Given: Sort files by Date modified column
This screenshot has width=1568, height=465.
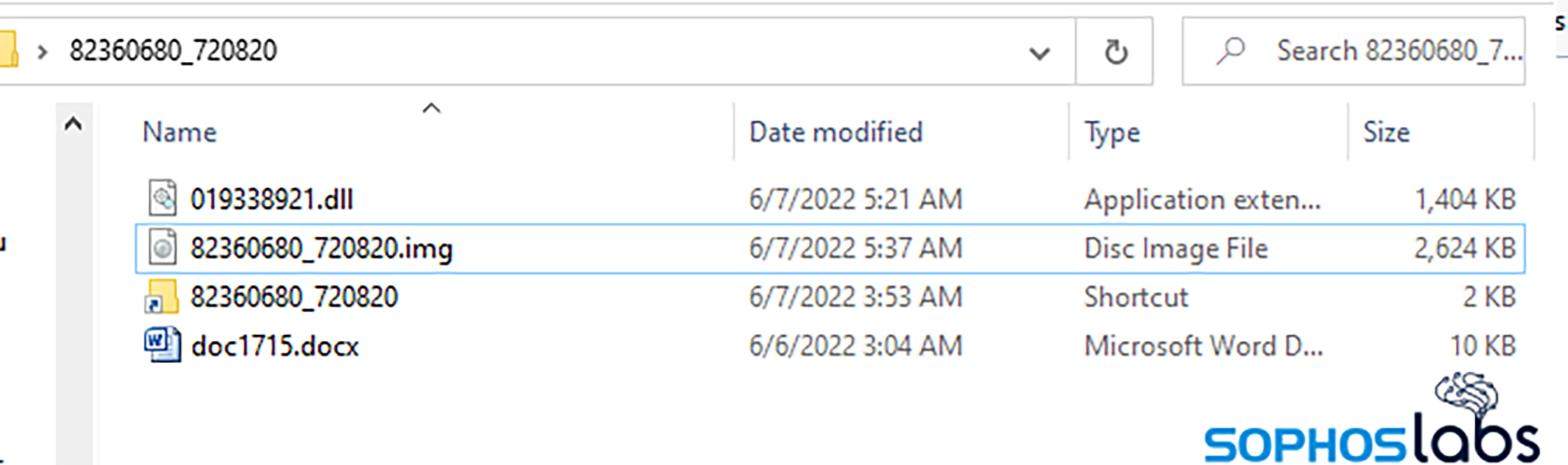Looking at the screenshot, I should pyautogui.click(x=835, y=132).
